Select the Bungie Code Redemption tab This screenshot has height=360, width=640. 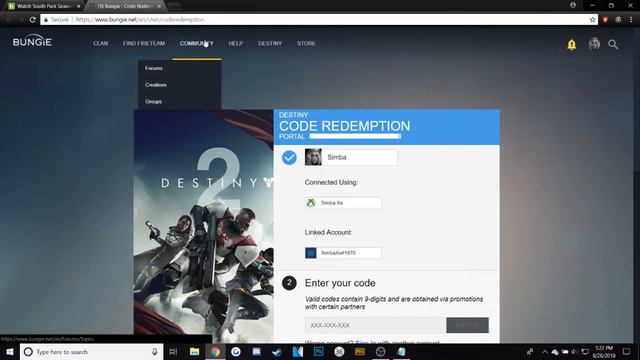124,6
